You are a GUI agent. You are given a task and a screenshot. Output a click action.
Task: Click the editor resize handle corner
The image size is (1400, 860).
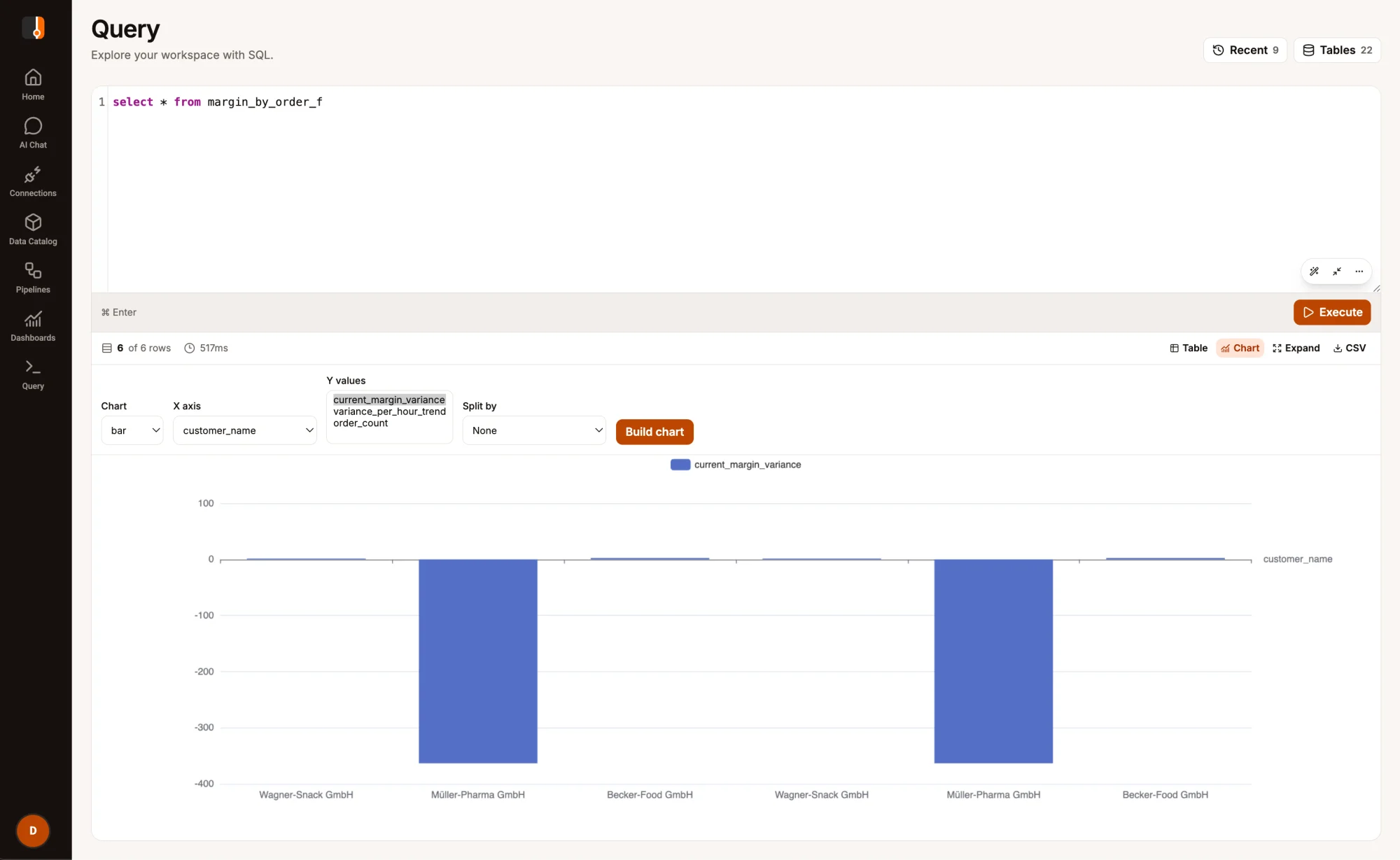click(1376, 288)
